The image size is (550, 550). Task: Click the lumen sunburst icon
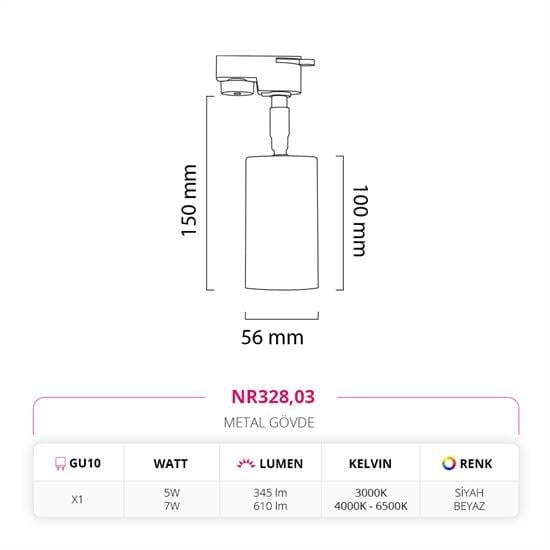246,463
